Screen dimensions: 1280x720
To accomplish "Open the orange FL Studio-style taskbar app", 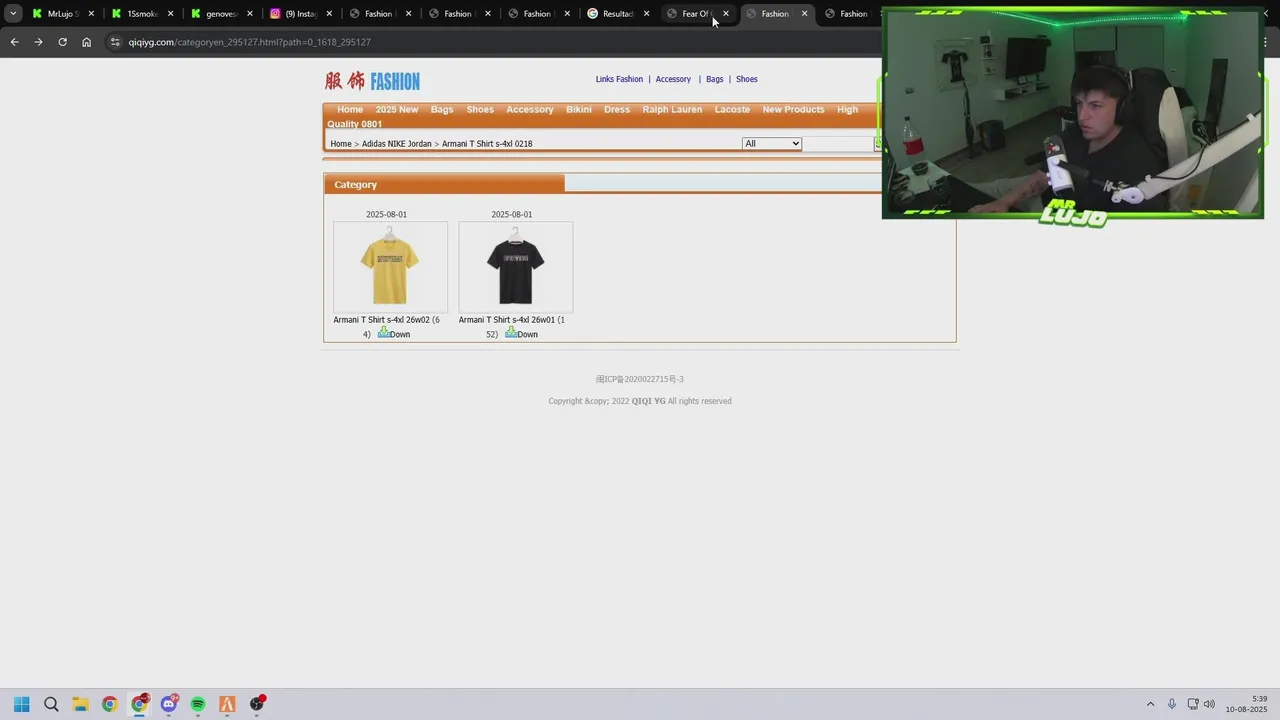I will [227, 704].
